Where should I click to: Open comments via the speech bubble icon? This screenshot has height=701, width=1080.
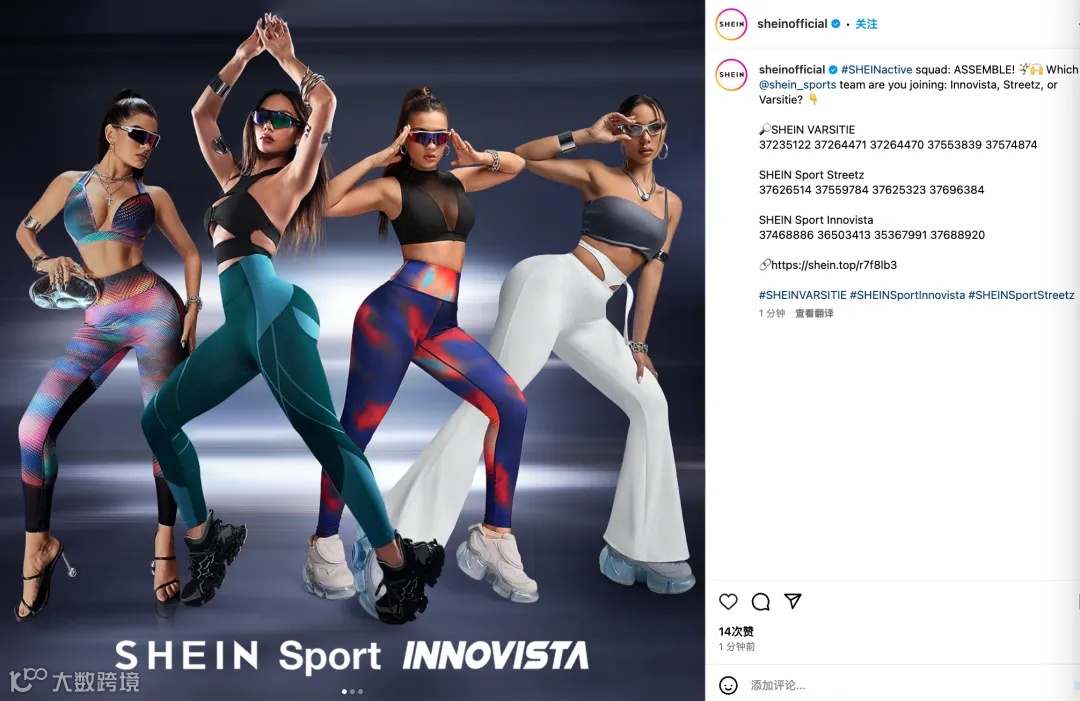(x=760, y=602)
